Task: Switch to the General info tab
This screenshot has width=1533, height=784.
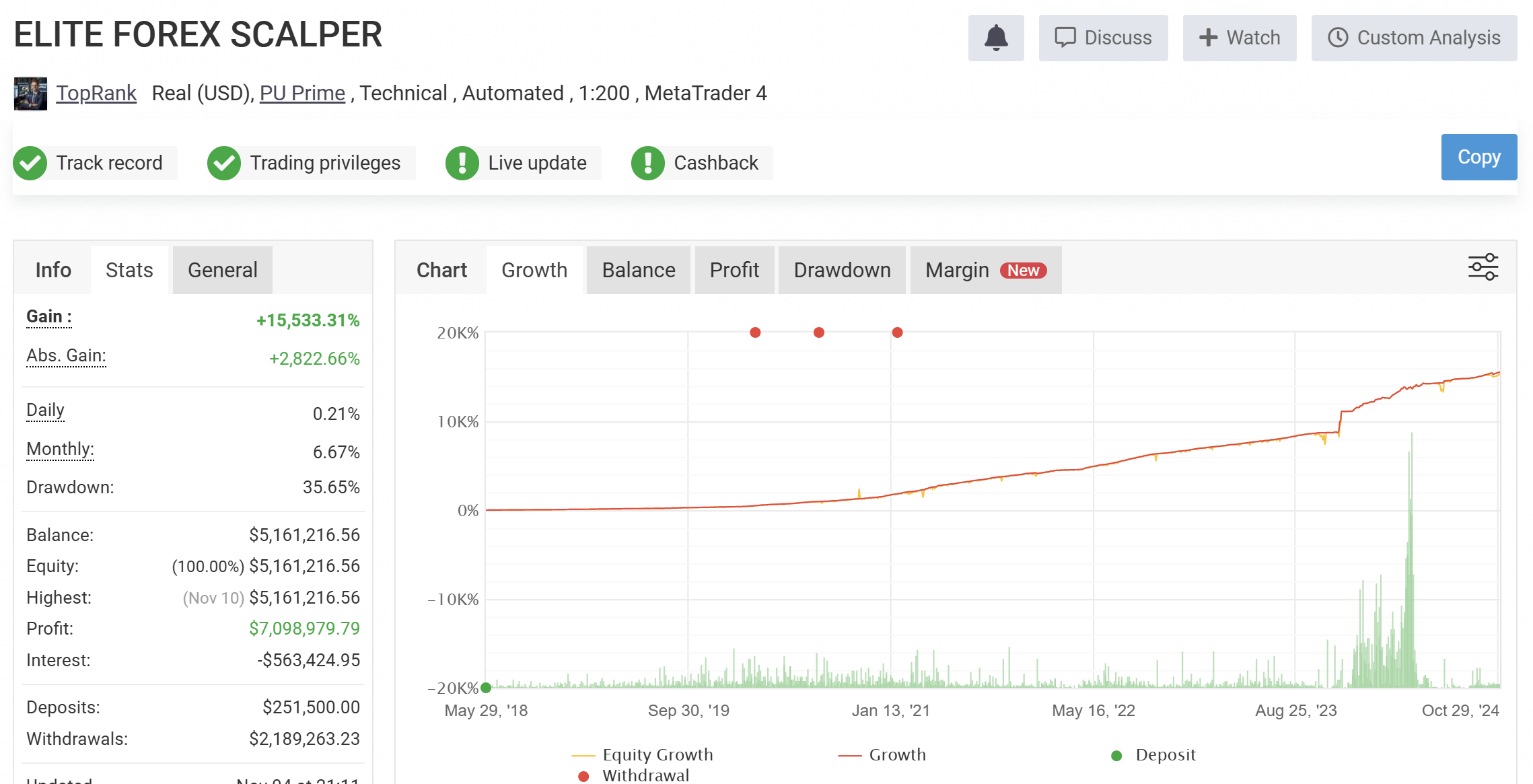Action: point(222,270)
